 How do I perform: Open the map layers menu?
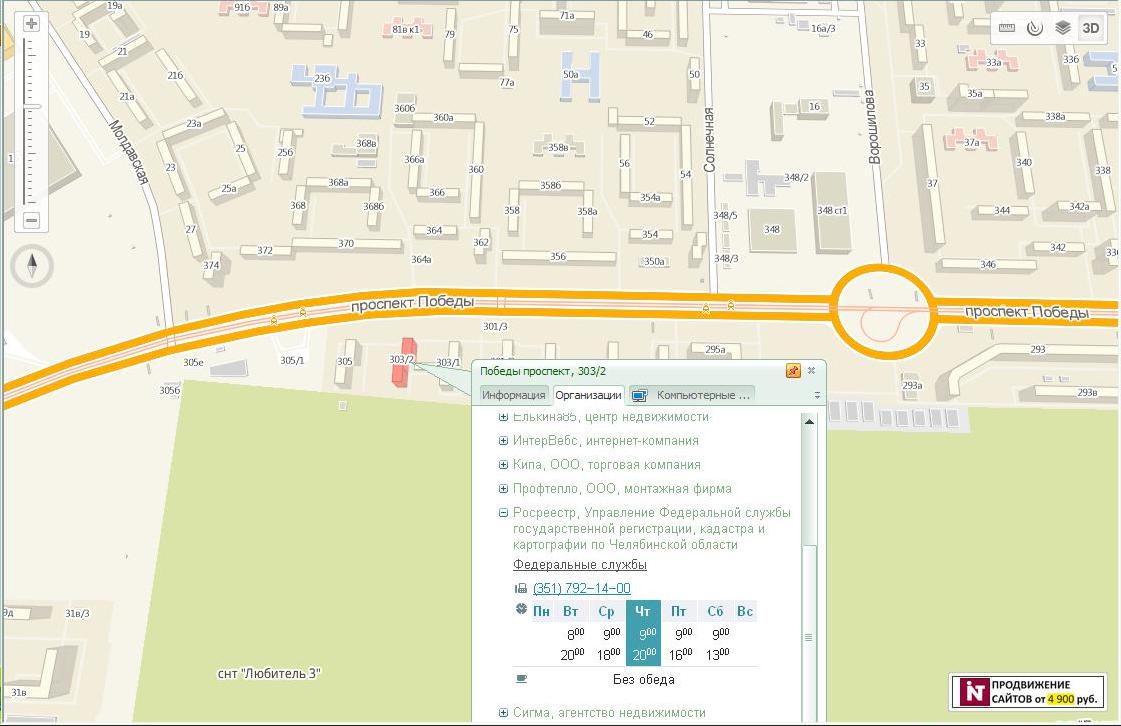(x=1063, y=28)
